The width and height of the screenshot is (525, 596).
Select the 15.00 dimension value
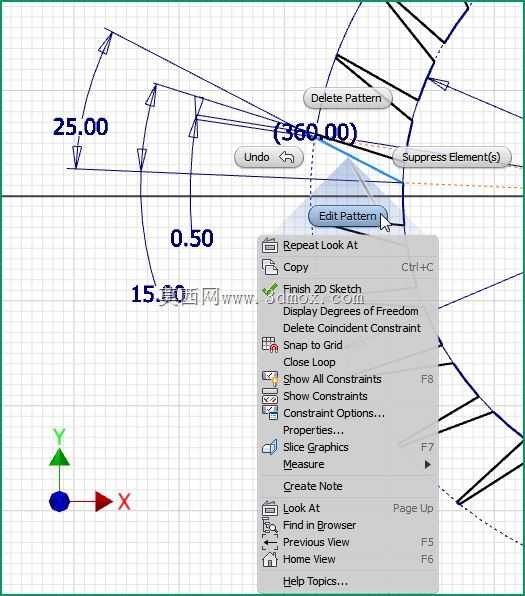[158, 294]
